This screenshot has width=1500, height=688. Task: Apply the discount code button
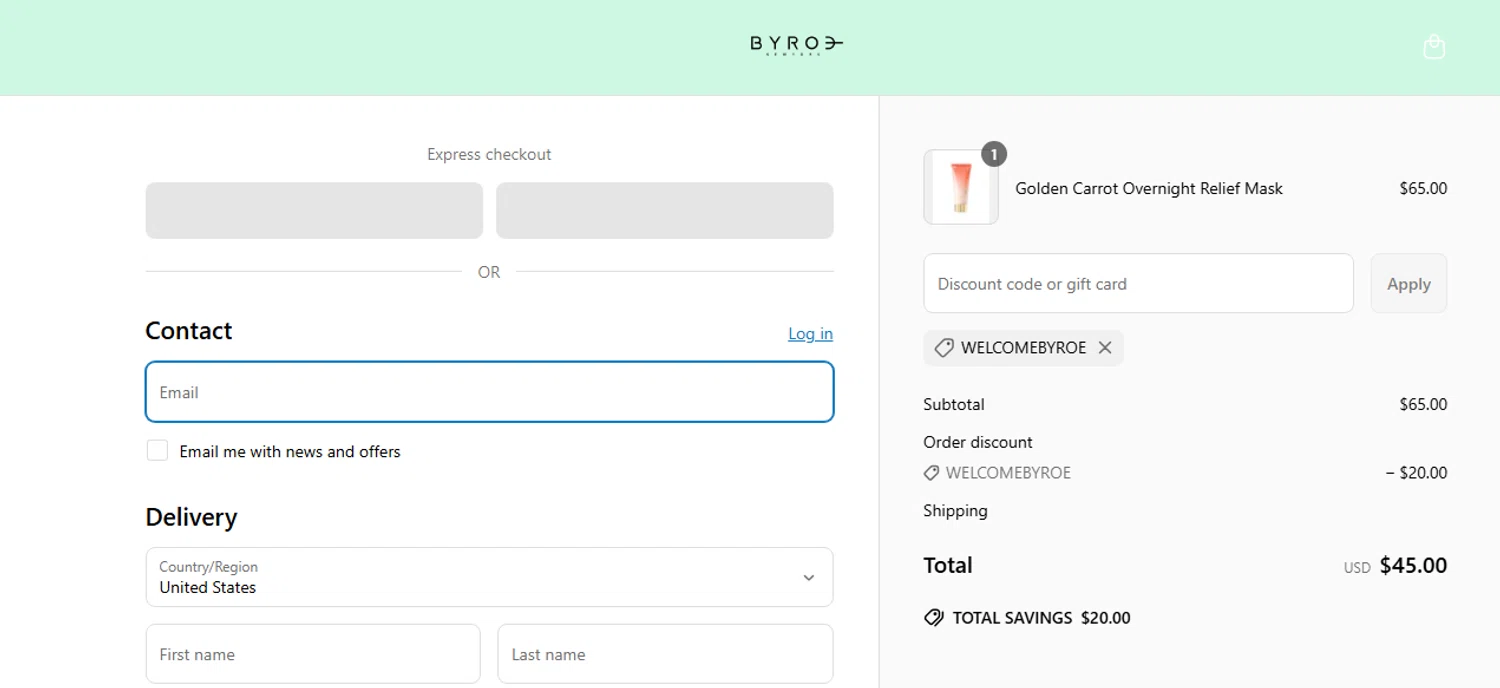coord(1408,284)
